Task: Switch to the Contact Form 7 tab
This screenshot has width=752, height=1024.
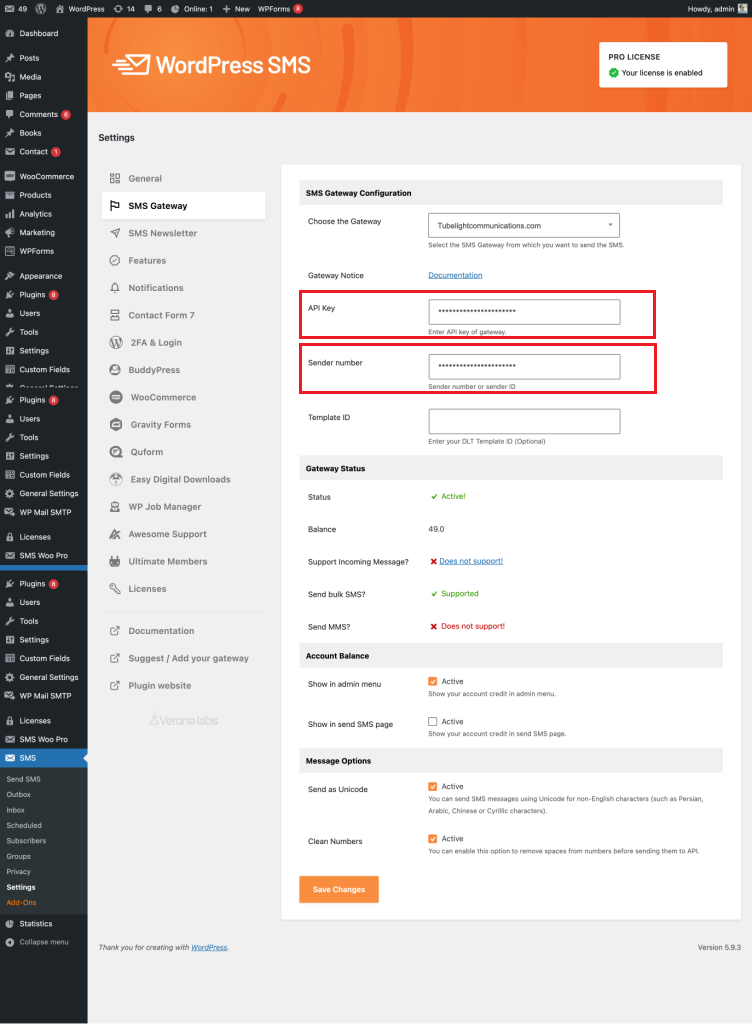Action: (x=161, y=315)
